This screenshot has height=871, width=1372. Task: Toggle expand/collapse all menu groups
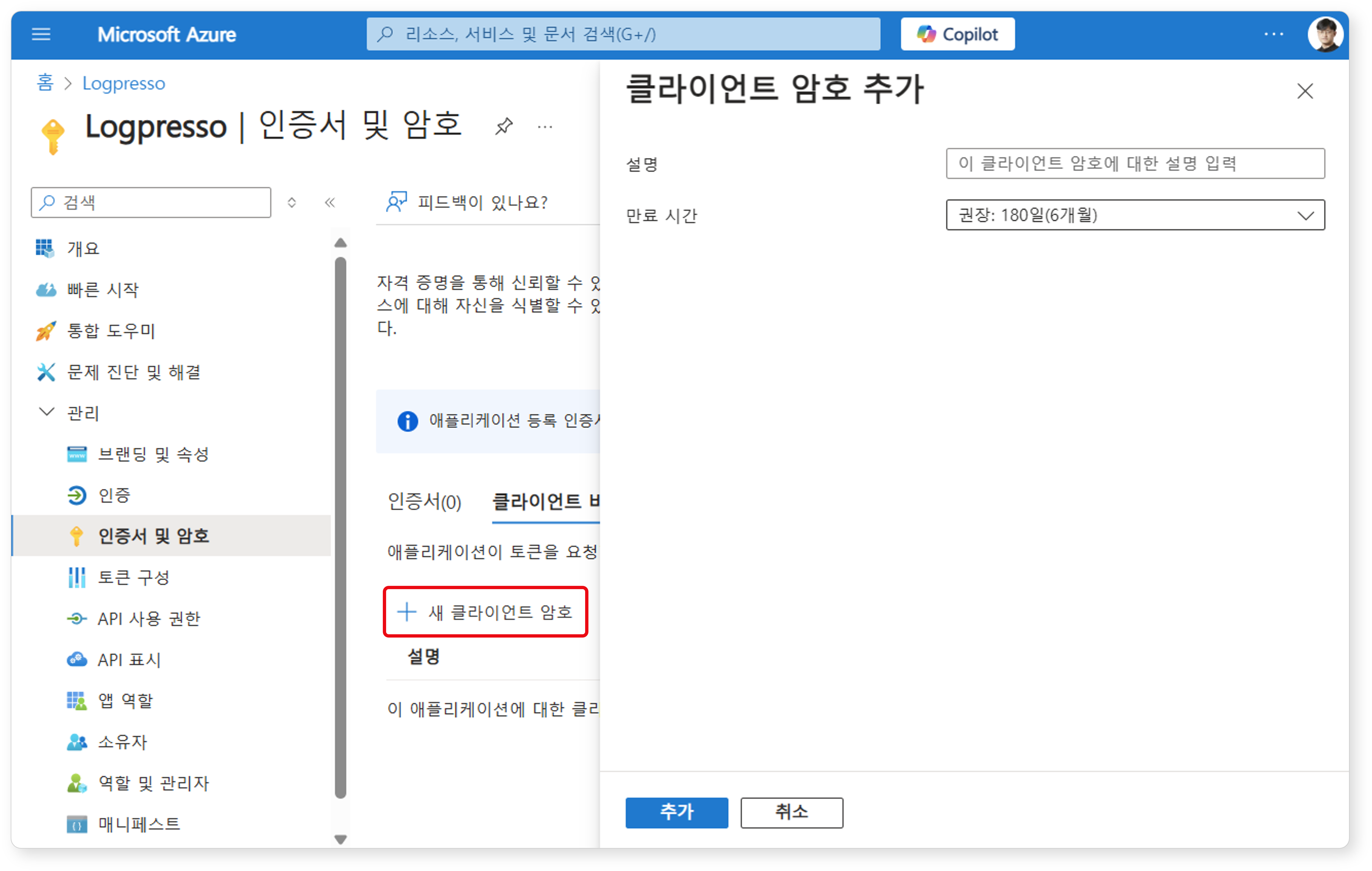tap(292, 202)
